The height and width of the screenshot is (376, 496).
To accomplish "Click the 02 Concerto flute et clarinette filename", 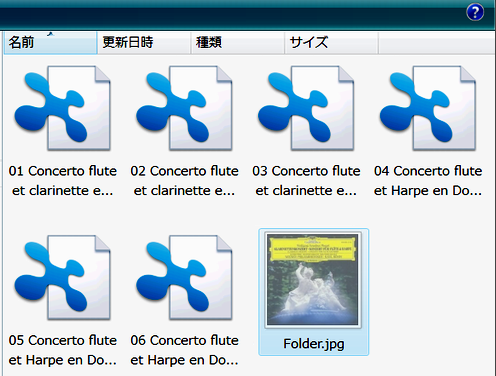I will tap(184, 181).
